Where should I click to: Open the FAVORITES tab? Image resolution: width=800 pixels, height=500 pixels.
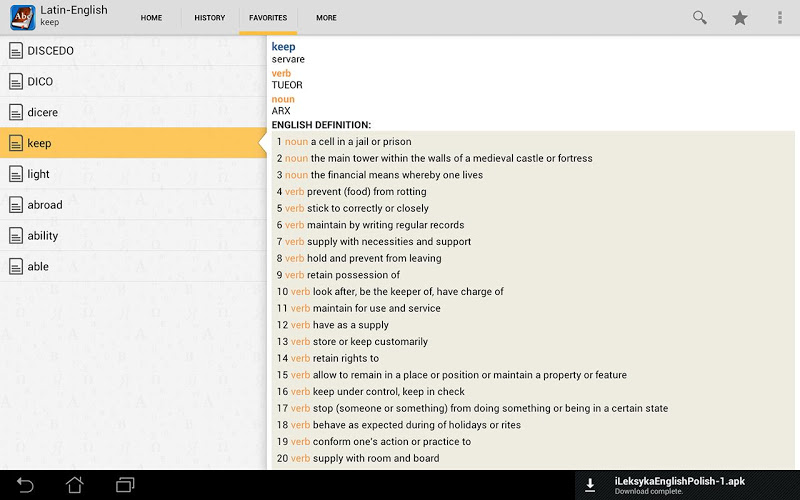coord(268,18)
